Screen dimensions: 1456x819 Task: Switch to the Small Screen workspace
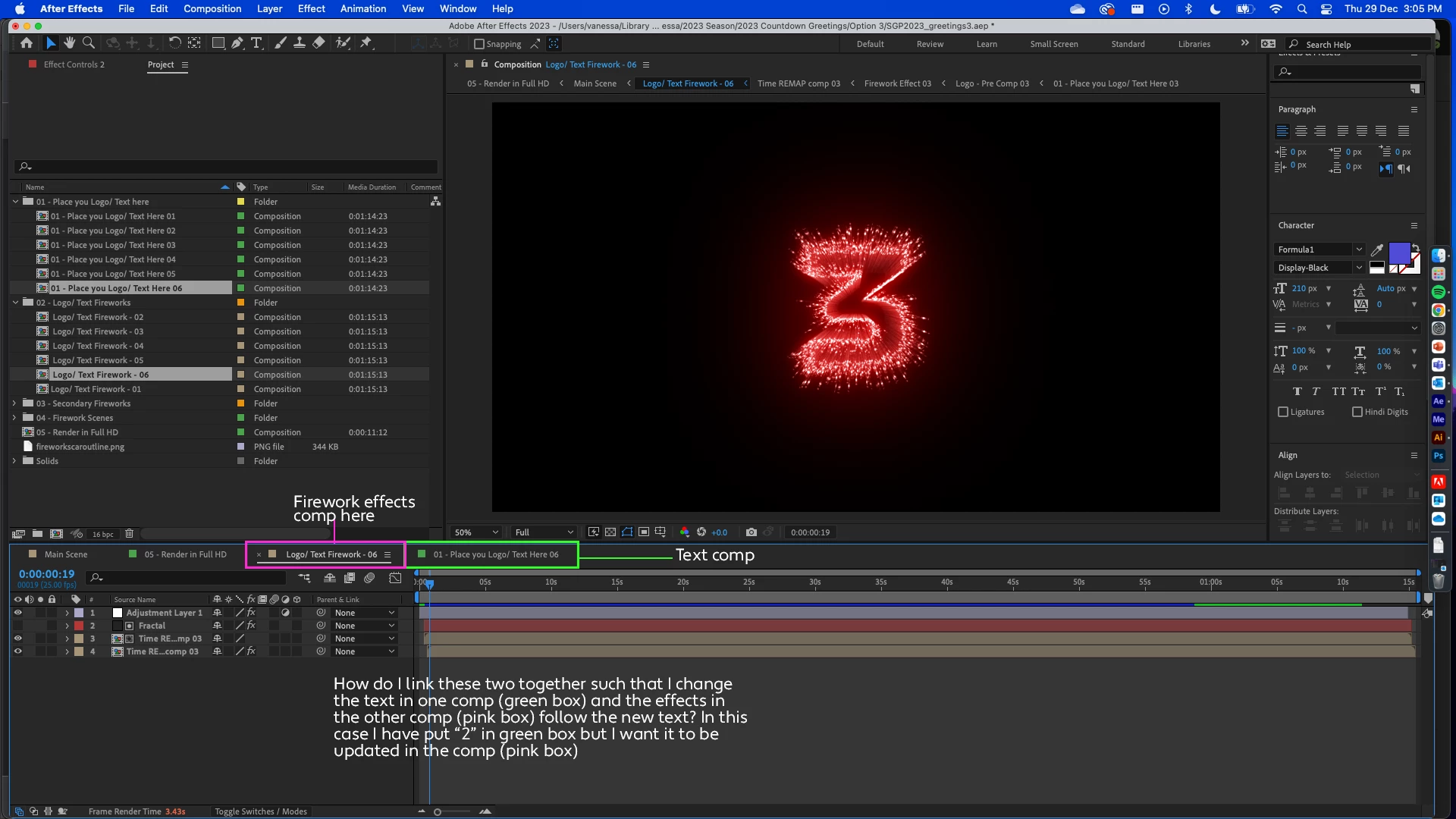(1053, 44)
